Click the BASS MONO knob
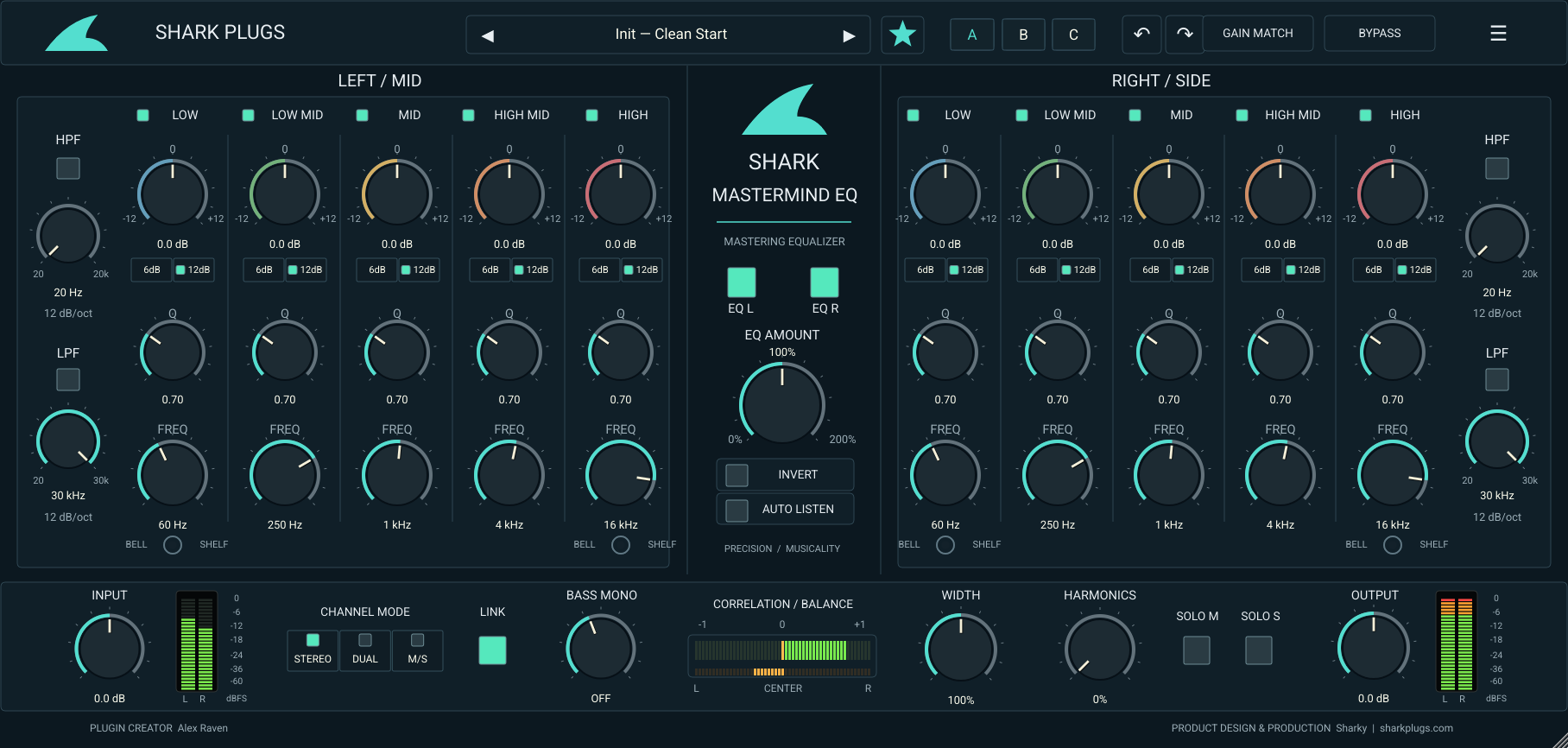The width and height of the screenshot is (1568, 748). coord(601,649)
